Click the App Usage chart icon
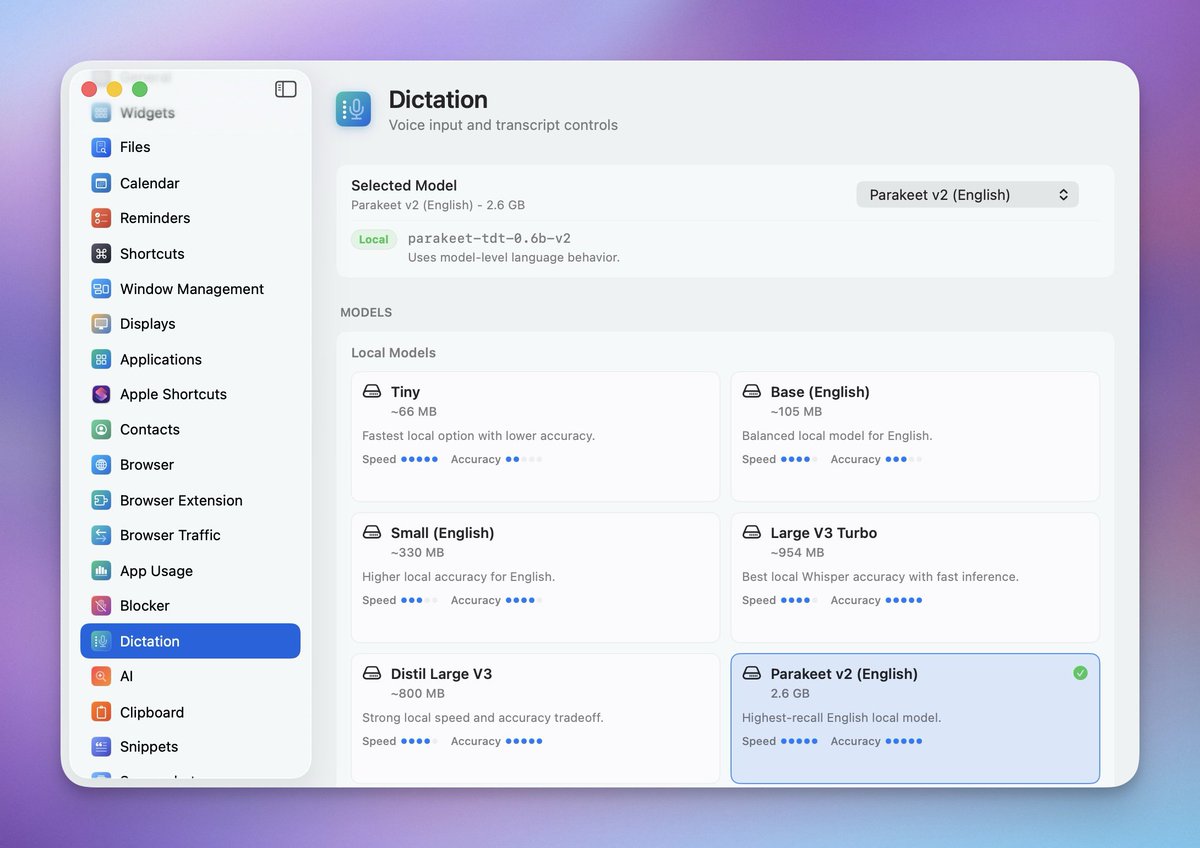1200x848 pixels. 101,571
